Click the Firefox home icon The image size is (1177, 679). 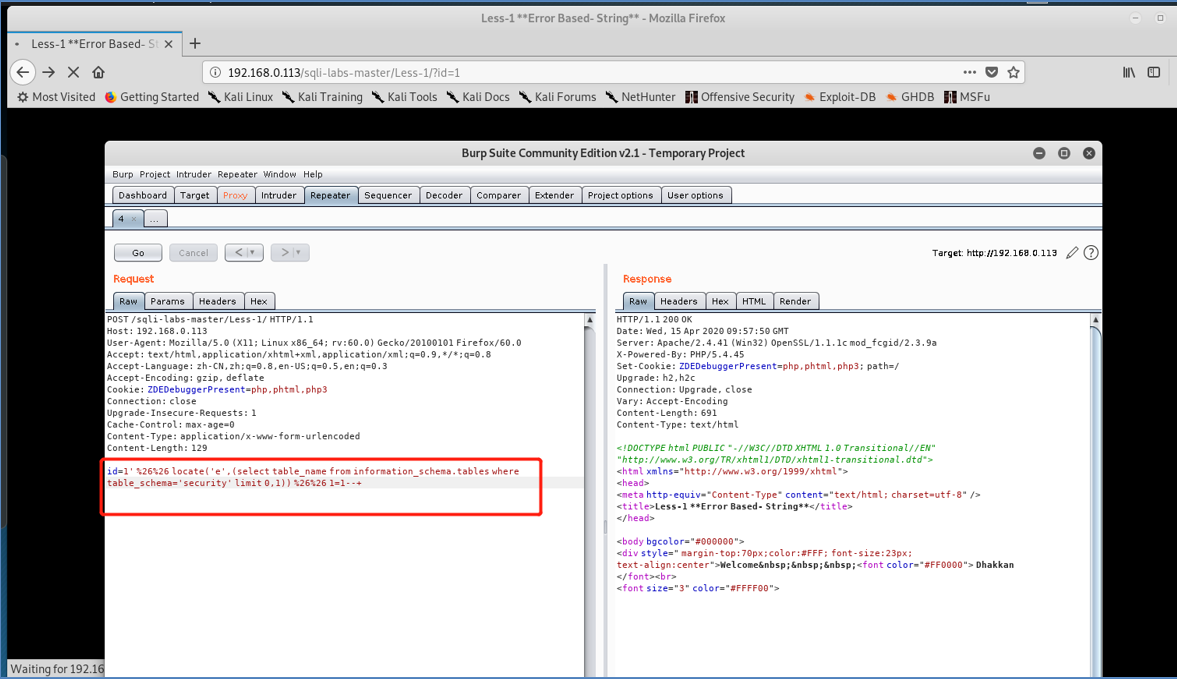(x=97, y=72)
